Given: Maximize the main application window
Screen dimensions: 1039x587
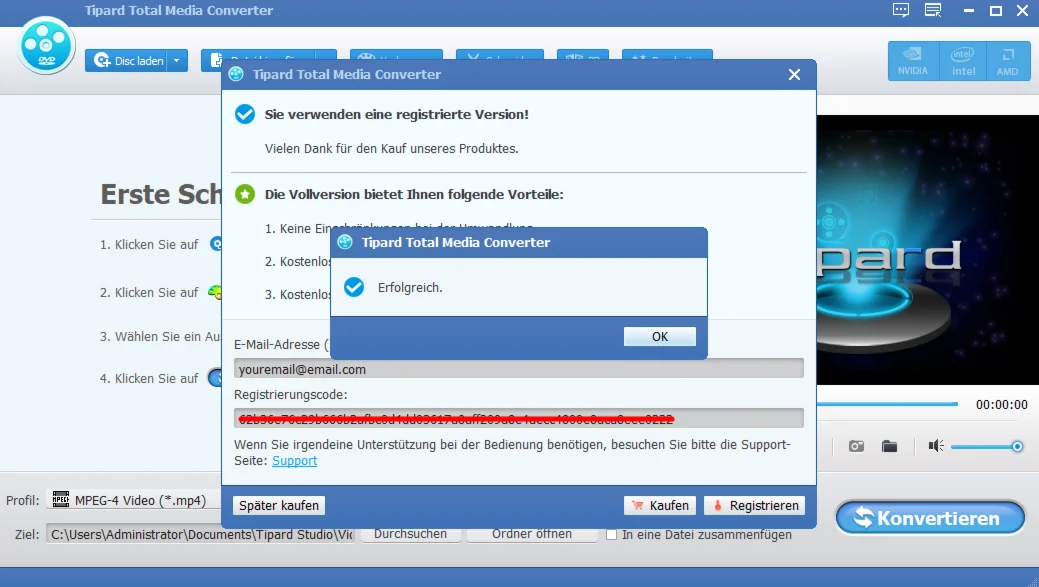Looking at the screenshot, I should (x=995, y=11).
